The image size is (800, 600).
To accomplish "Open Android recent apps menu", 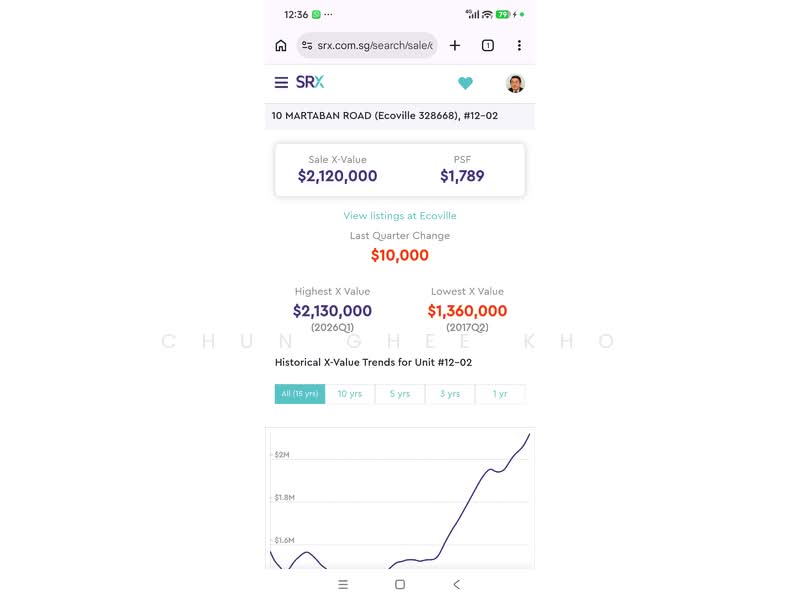I will click(343, 584).
